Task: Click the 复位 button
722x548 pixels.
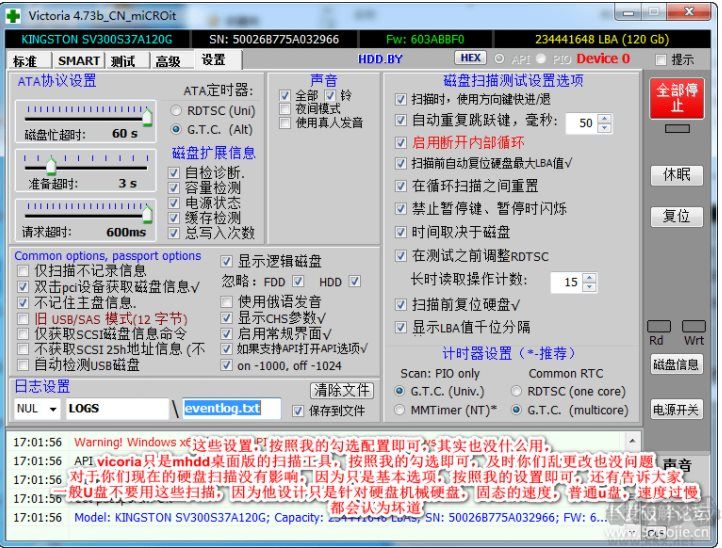Action: 677,216
